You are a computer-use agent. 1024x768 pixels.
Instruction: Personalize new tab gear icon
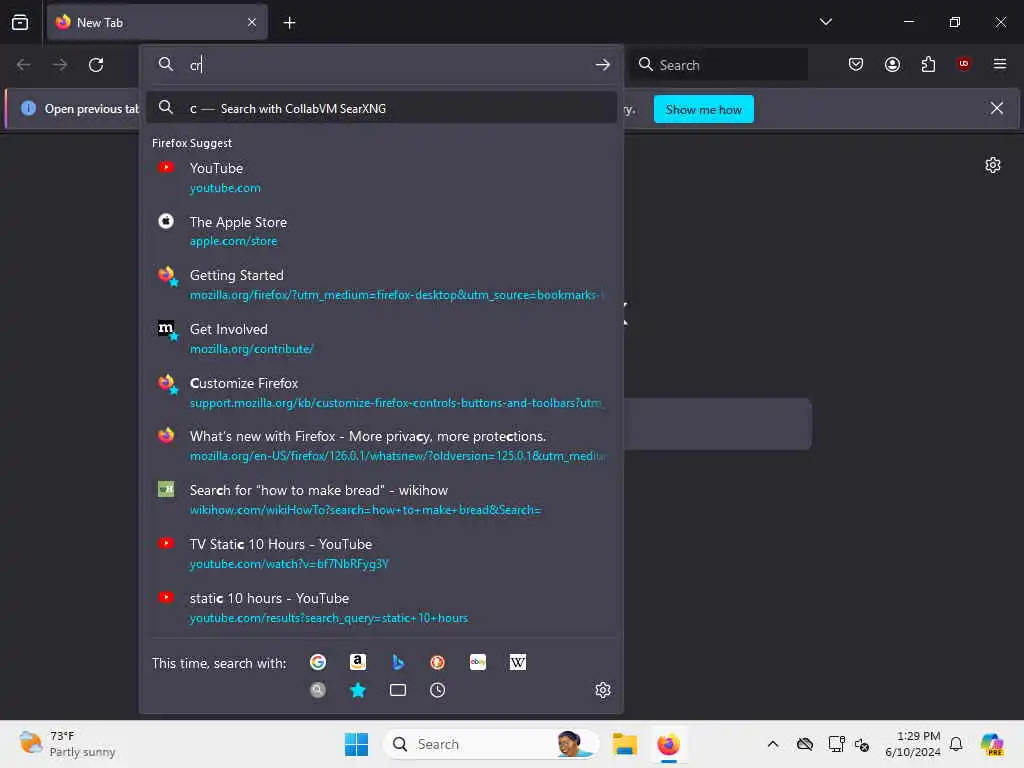point(992,165)
